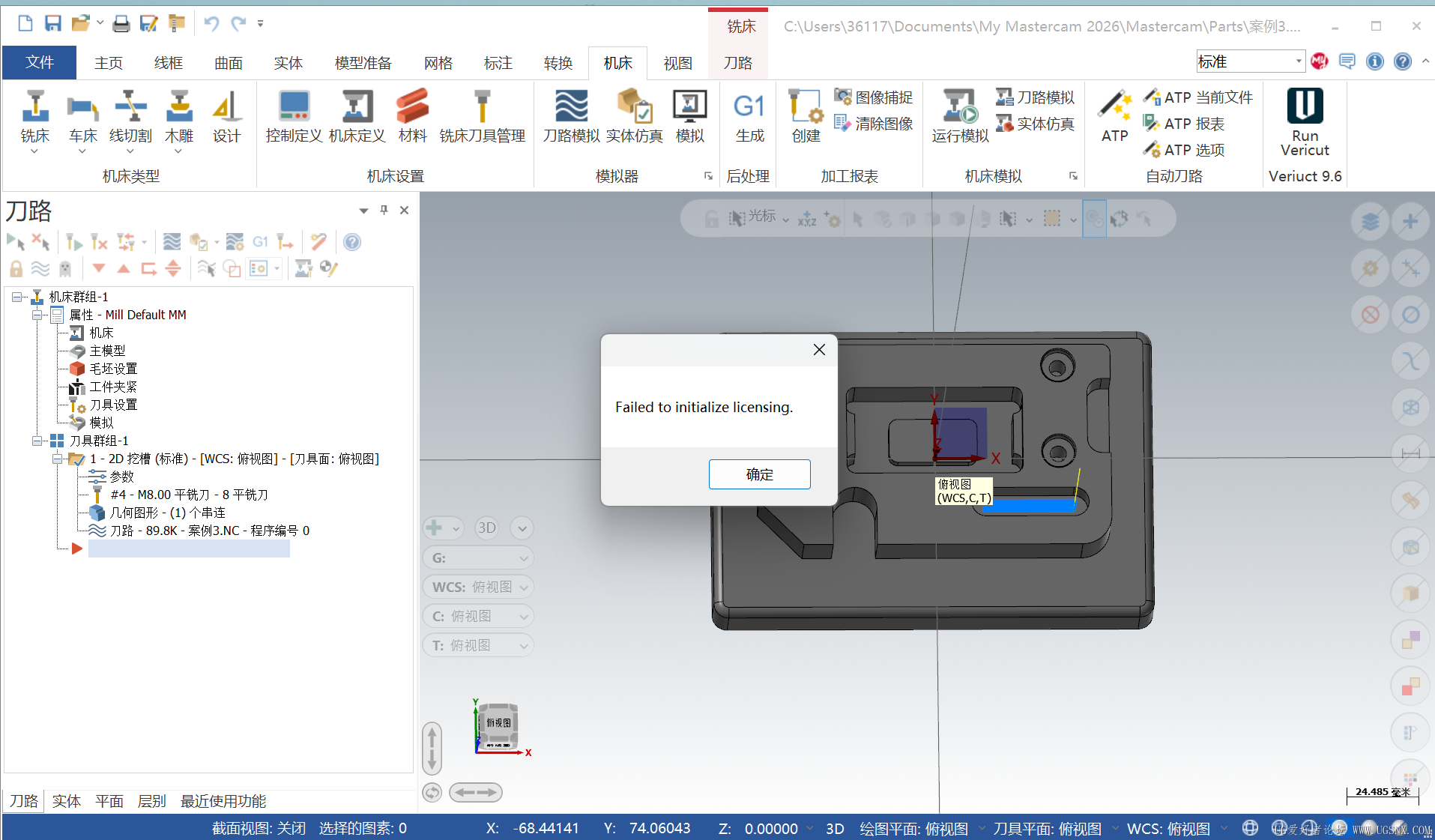Collapse the 机床群组-1 tree node
Image resolution: width=1435 pixels, height=840 pixels.
click(x=16, y=297)
